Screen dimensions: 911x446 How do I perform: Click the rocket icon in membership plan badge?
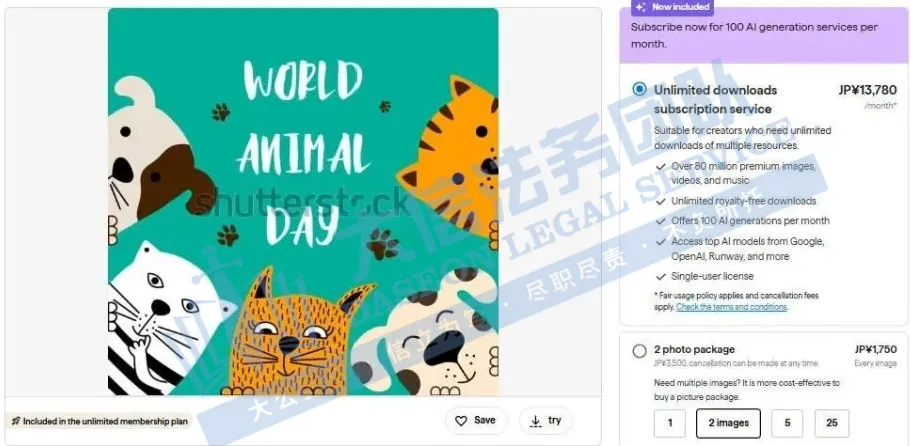click(16, 422)
